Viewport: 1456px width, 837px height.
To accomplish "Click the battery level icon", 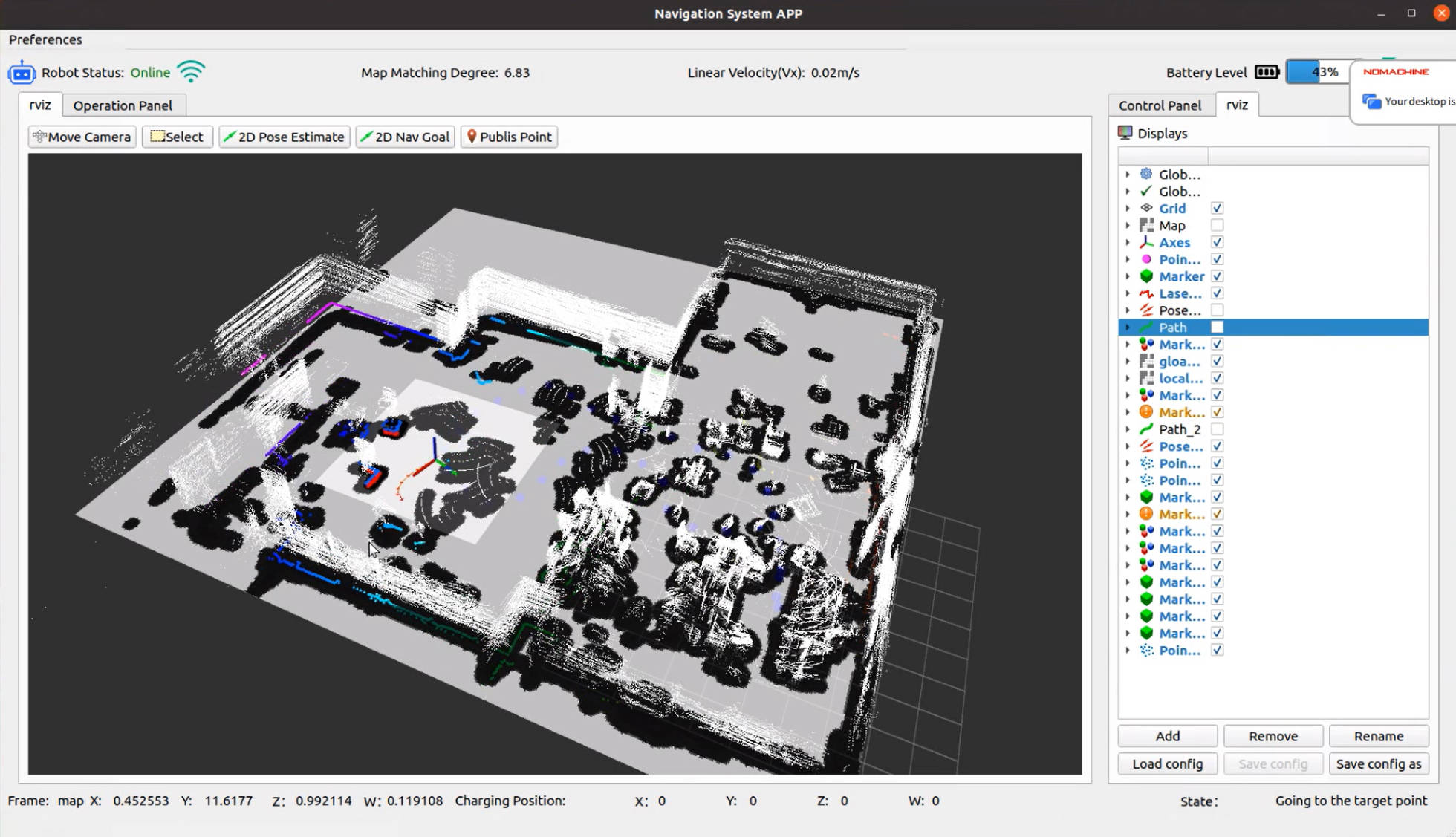I will [1267, 72].
